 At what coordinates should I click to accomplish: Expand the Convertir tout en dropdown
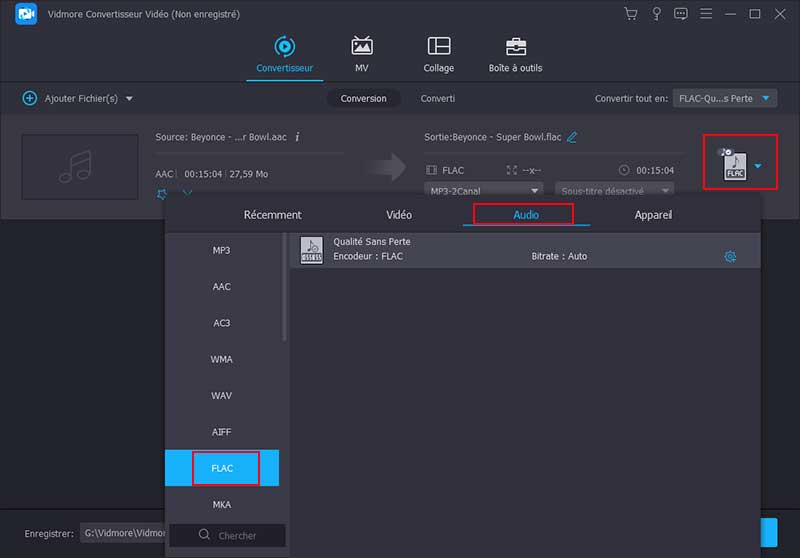point(725,98)
